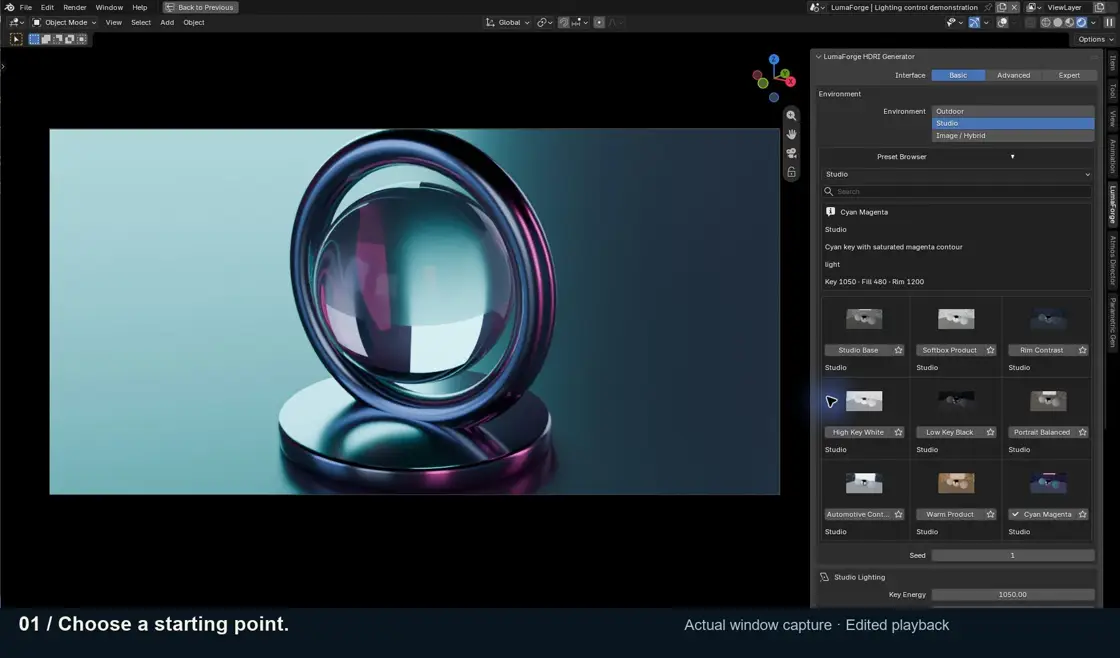This screenshot has height=658, width=1120.
Task: Click the new scene icon beside scene name
Action: (x=1001, y=7)
